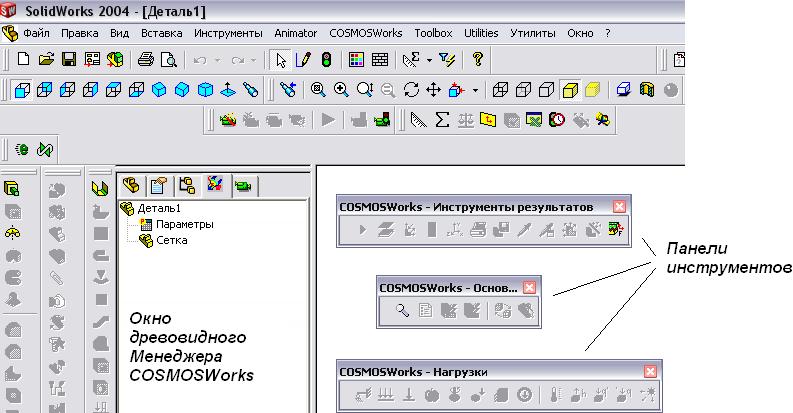Click the table grid icon beside color
The width and height of the screenshot is (793, 413).
(x=380, y=60)
